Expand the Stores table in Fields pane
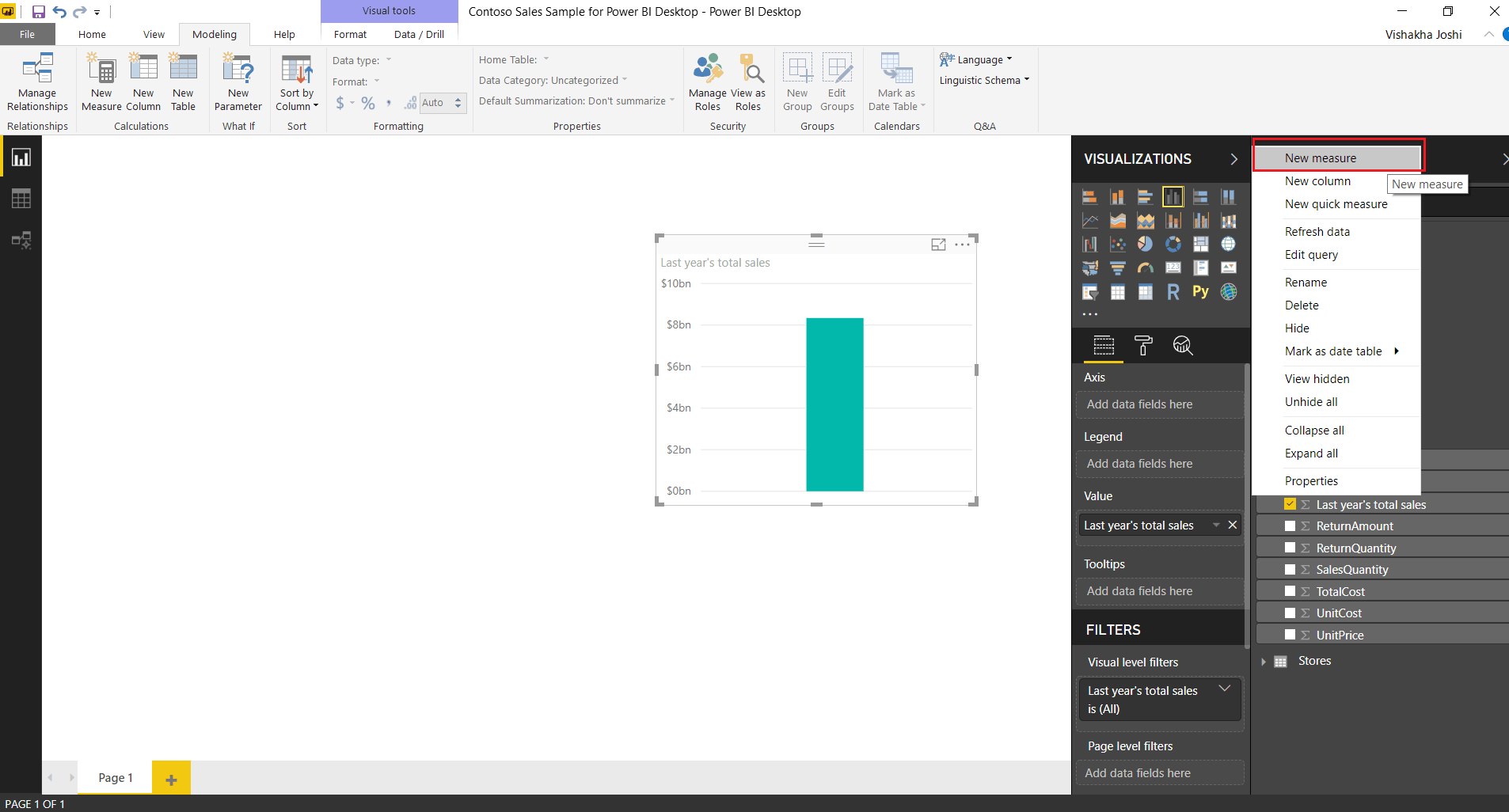The height and width of the screenshot is (812, 1509). (1264, 661)
